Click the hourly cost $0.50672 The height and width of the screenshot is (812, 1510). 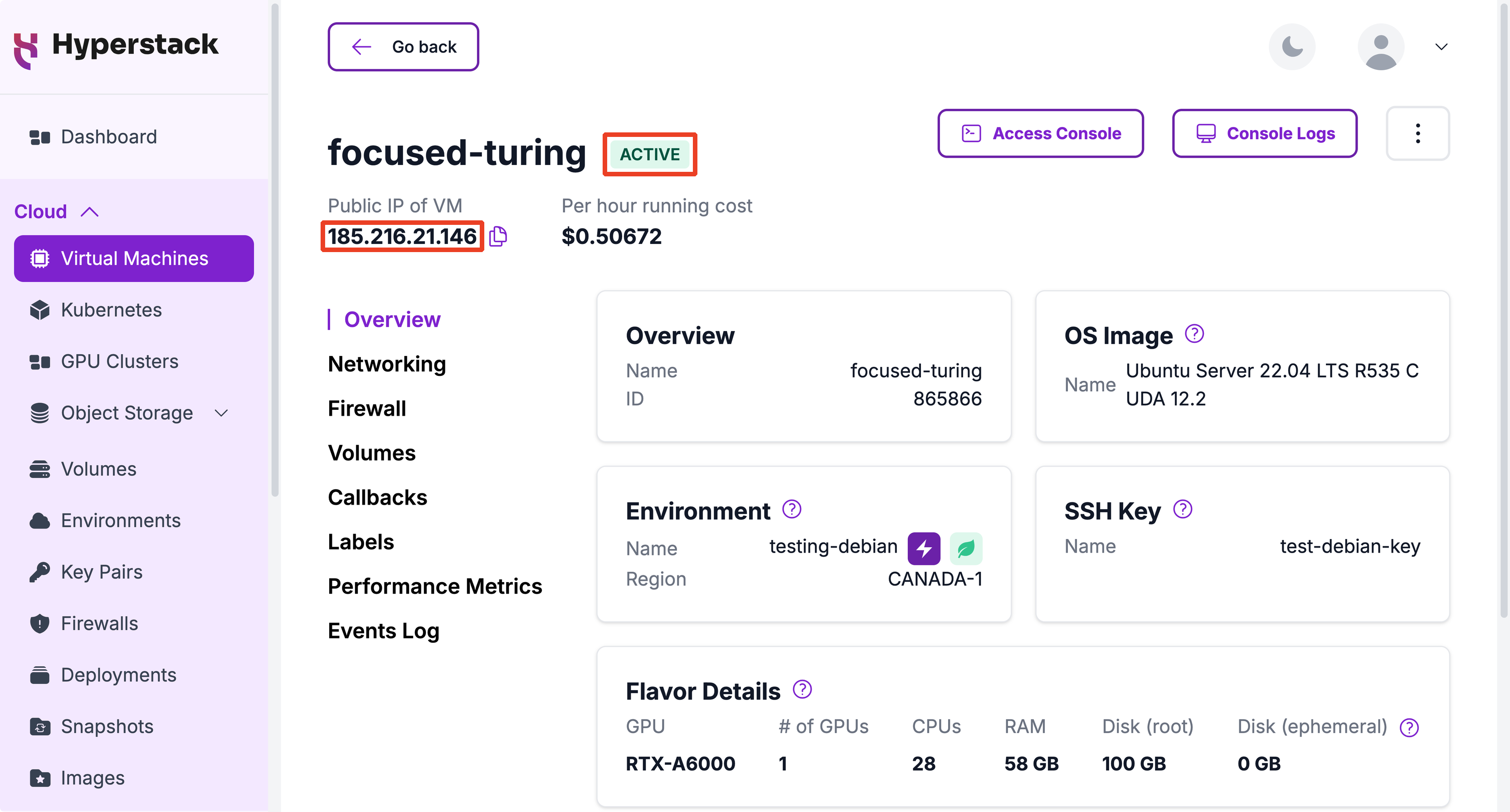click(611, 237)
